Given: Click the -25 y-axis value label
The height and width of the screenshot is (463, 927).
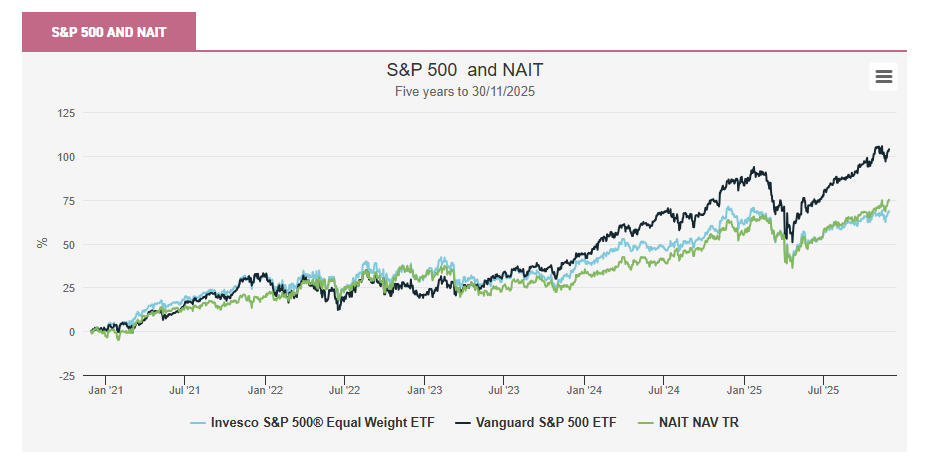Looking at the screenshot, I should tap(66, 376).
